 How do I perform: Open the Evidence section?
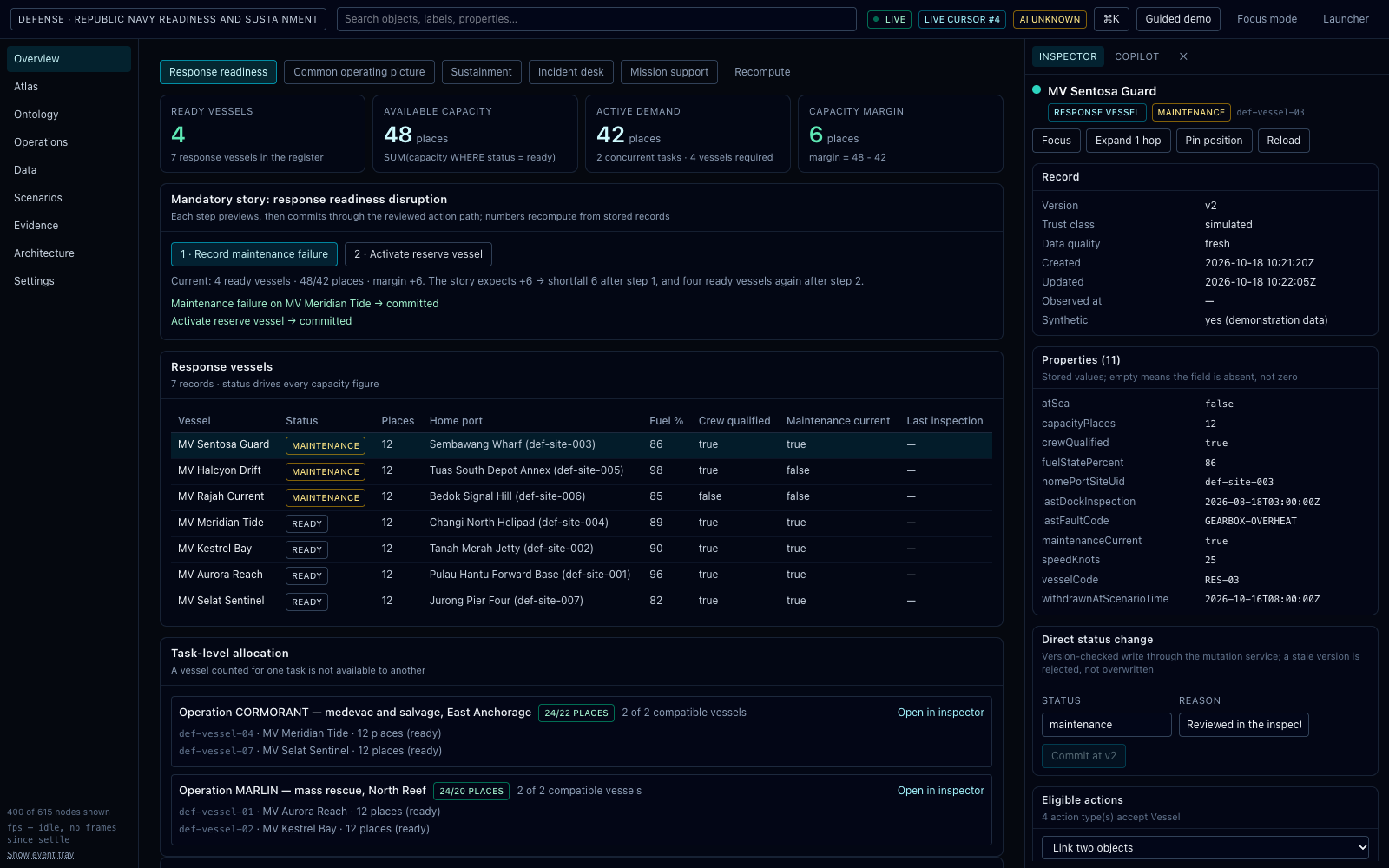[69, 226]
